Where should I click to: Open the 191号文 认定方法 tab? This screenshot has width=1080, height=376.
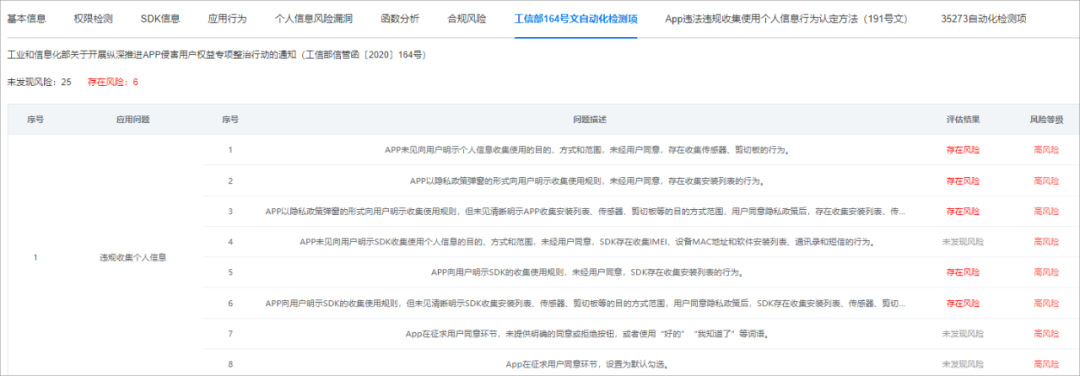pos(786,19)
